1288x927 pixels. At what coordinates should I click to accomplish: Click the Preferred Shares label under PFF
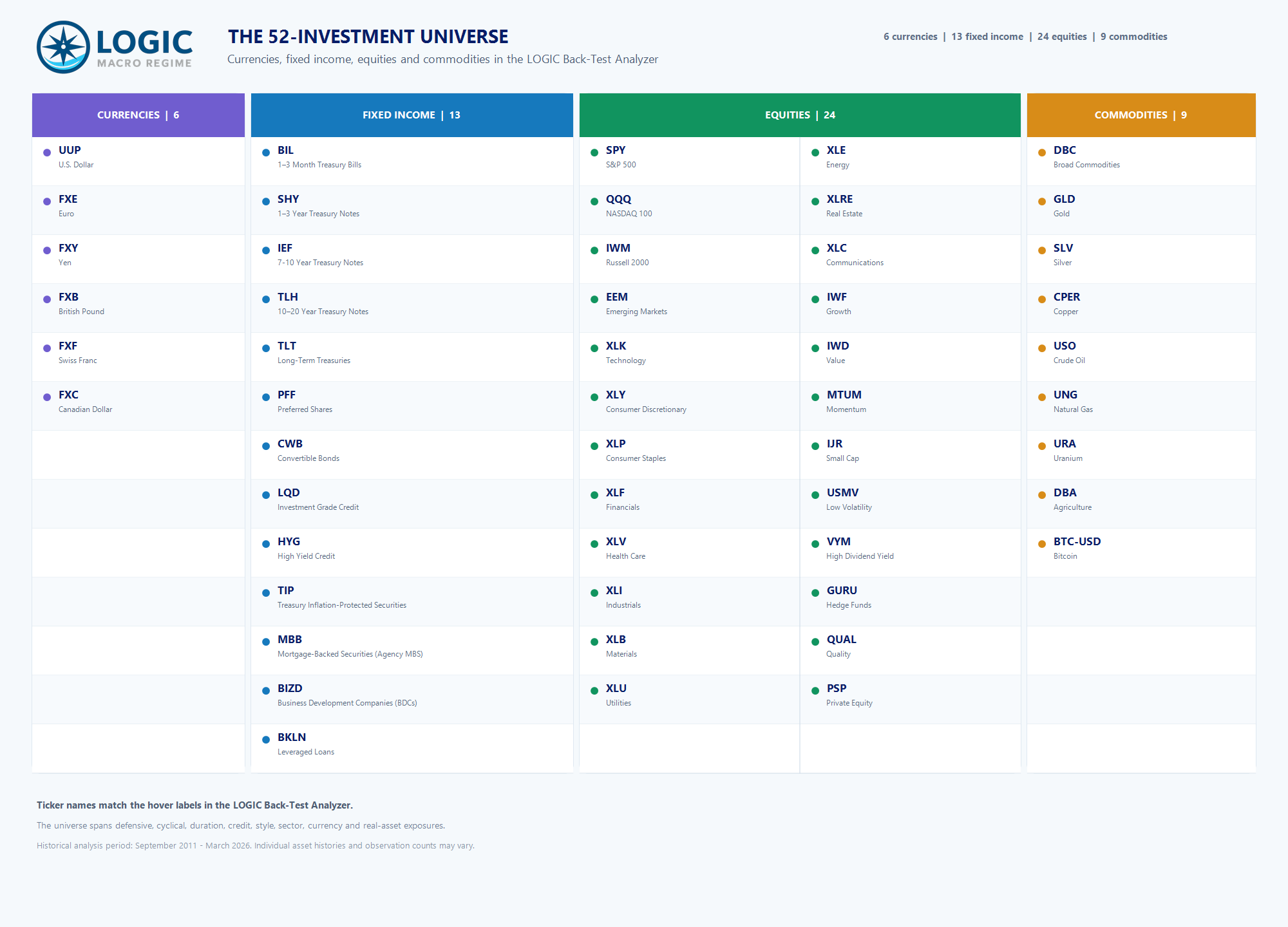click(x=305, y=409)
